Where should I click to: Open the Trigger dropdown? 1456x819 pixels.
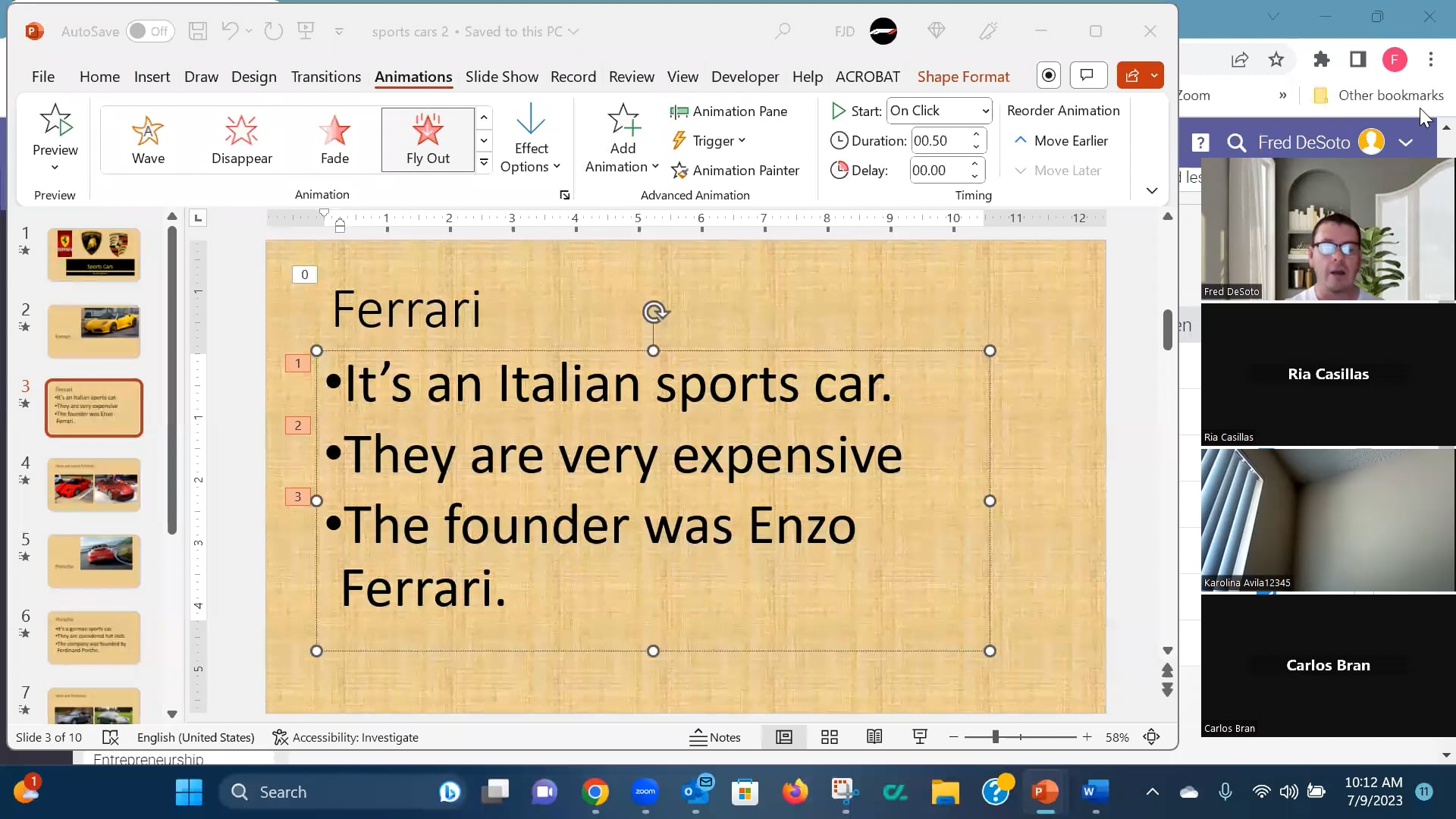click(x=709, y=141)
